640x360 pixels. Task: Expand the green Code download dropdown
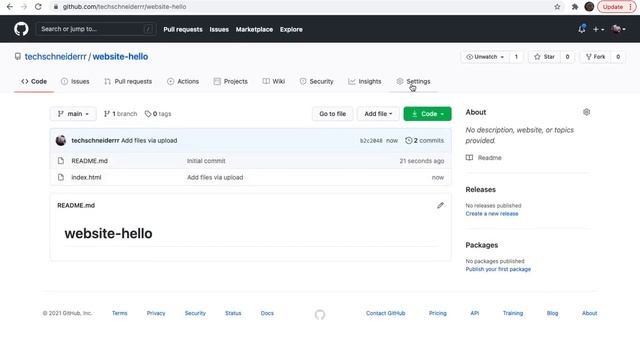[427, 114]
